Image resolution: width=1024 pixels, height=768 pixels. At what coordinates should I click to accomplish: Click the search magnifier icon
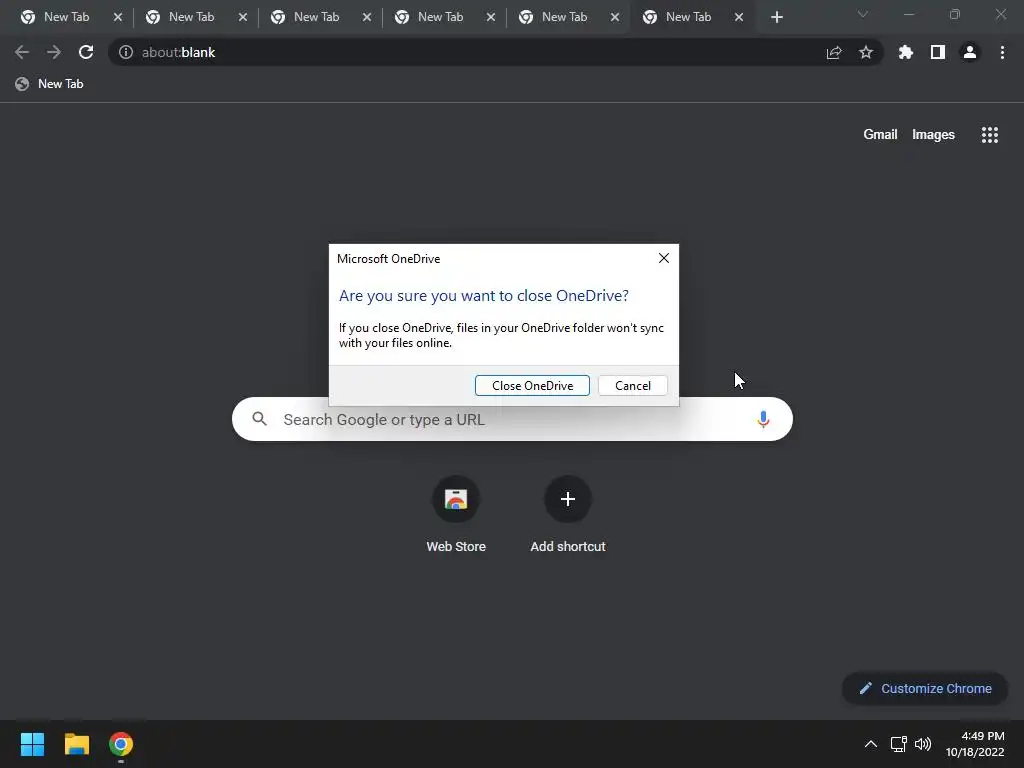(x=259, y=419)
